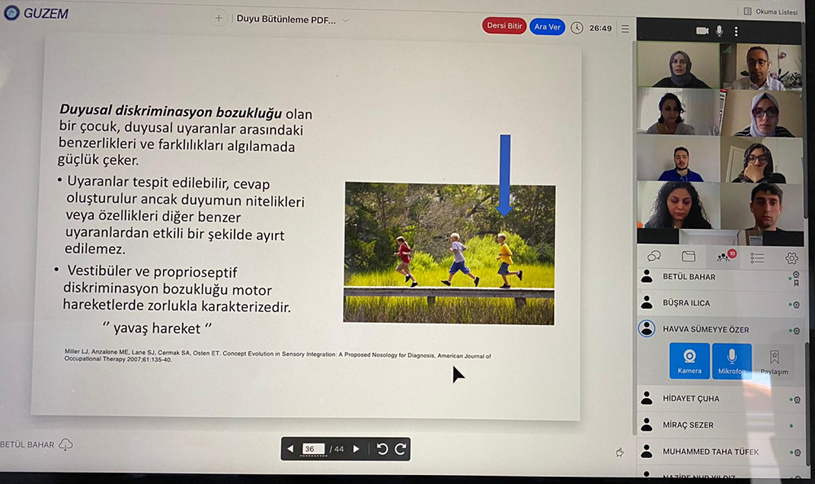Open the three-dot options above the video grid
This screenshot has width=815, height=484.
pyautogui.click(x=736, y=32)
